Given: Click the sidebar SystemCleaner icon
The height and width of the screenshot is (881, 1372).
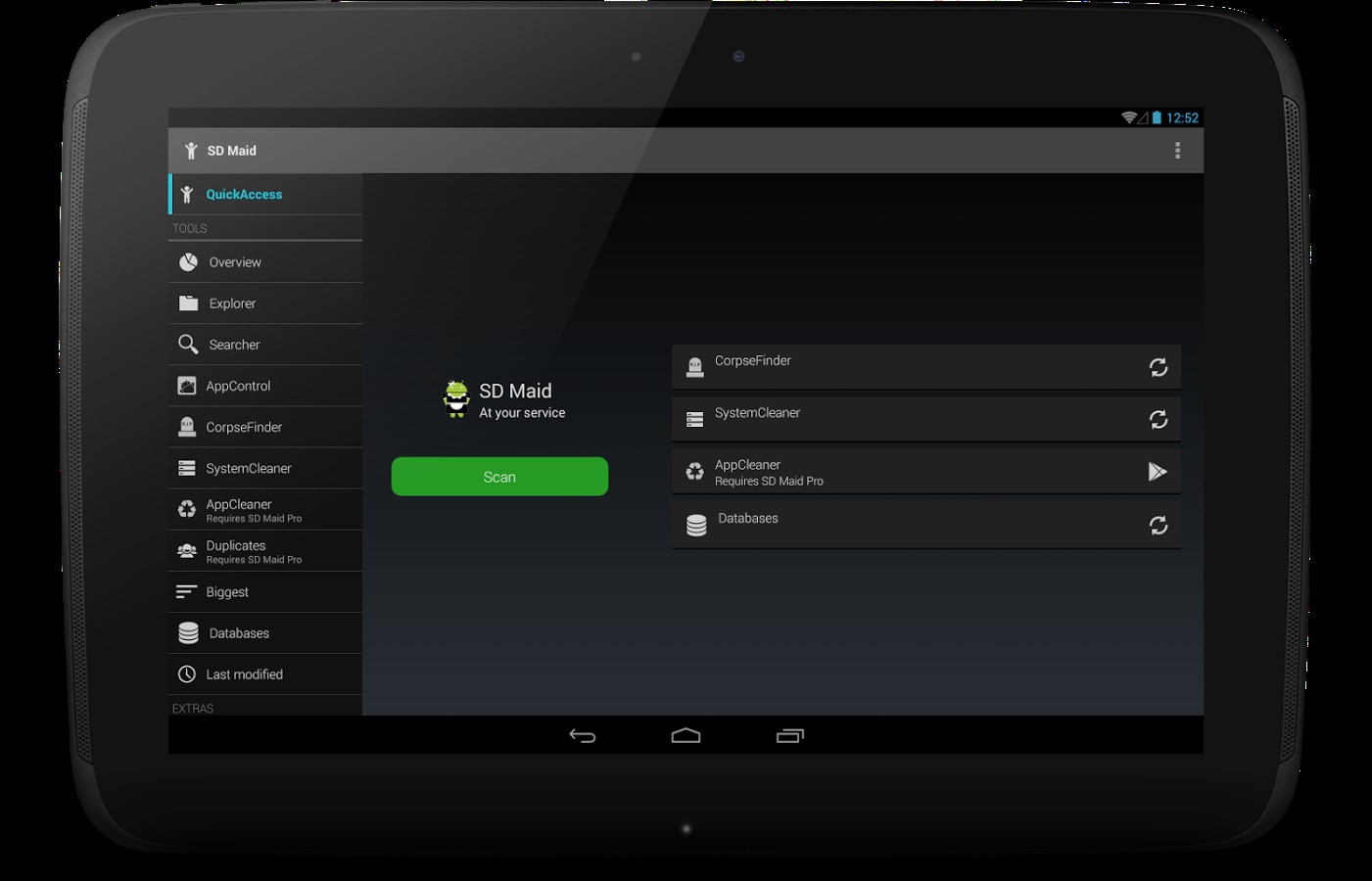Looking at the screenshot, I should tap(187, 468).
